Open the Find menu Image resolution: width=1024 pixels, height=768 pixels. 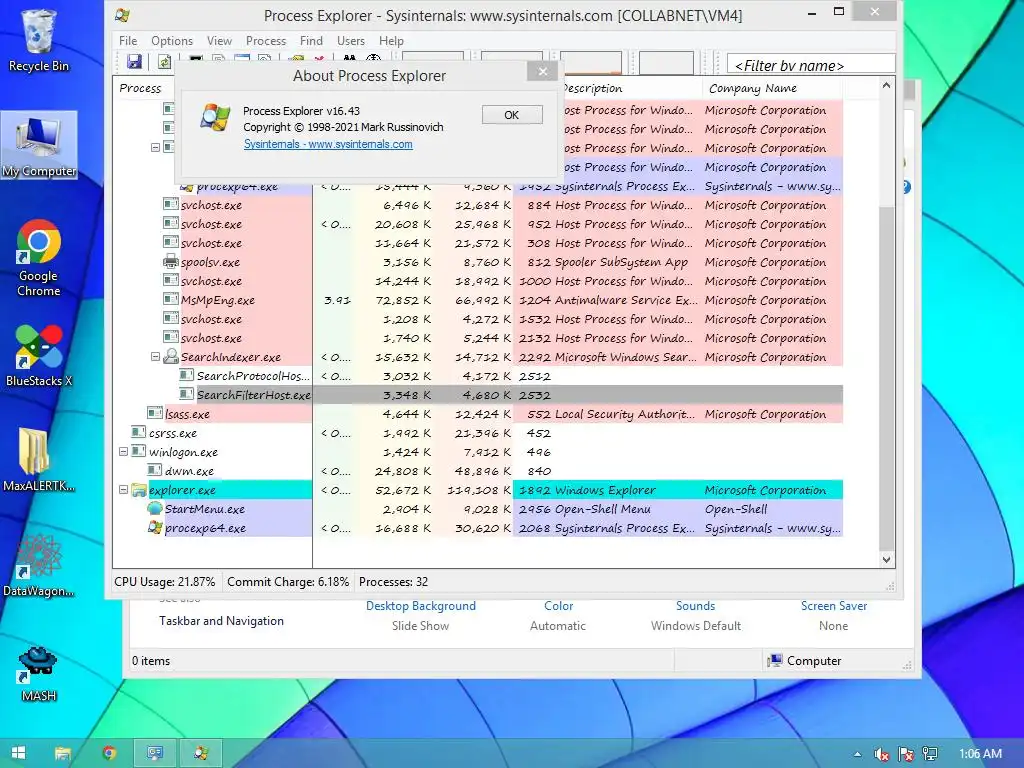pyautogui.click(x=311, y=40)
